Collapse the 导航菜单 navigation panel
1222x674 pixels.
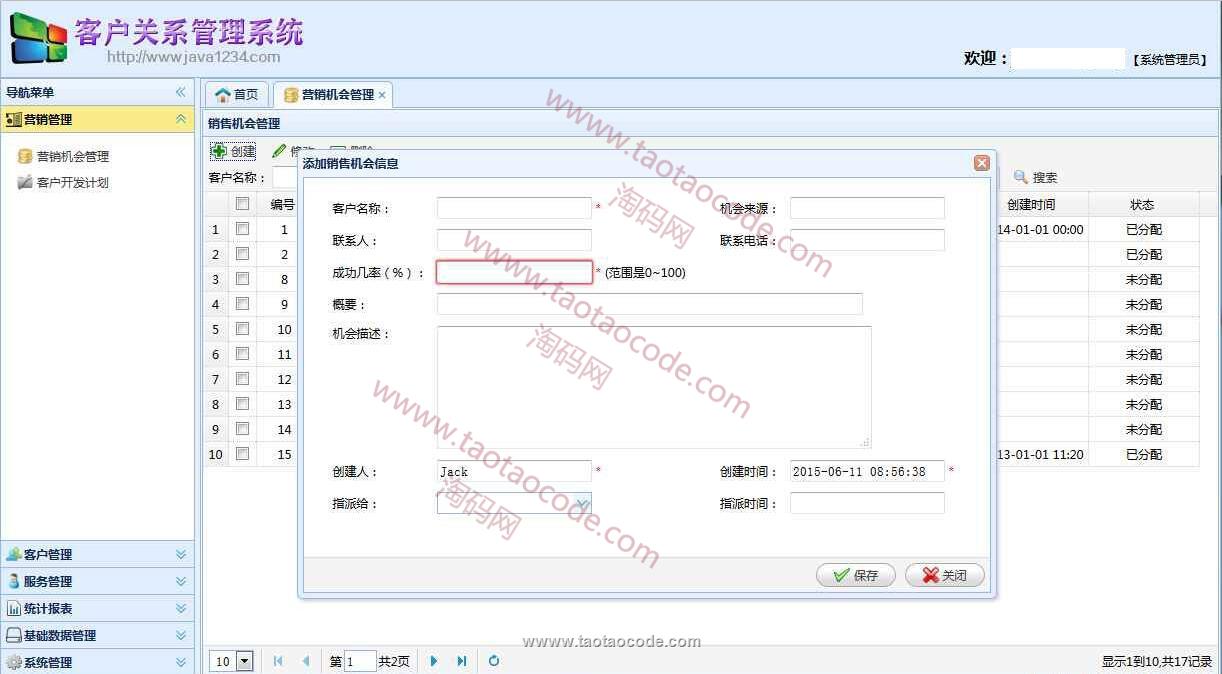tap(181, 92)
